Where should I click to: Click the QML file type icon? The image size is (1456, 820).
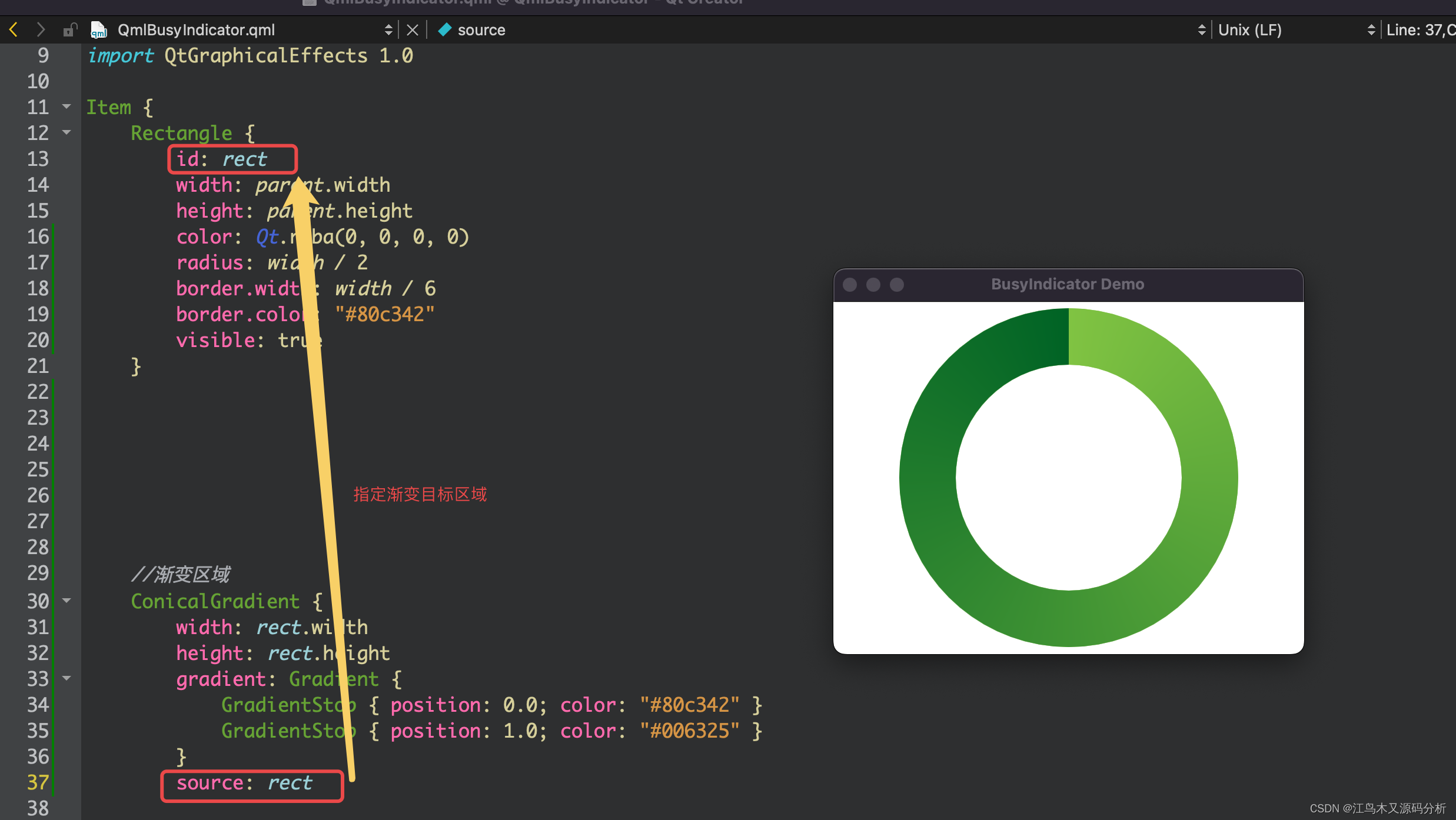[x=98, y=29]
